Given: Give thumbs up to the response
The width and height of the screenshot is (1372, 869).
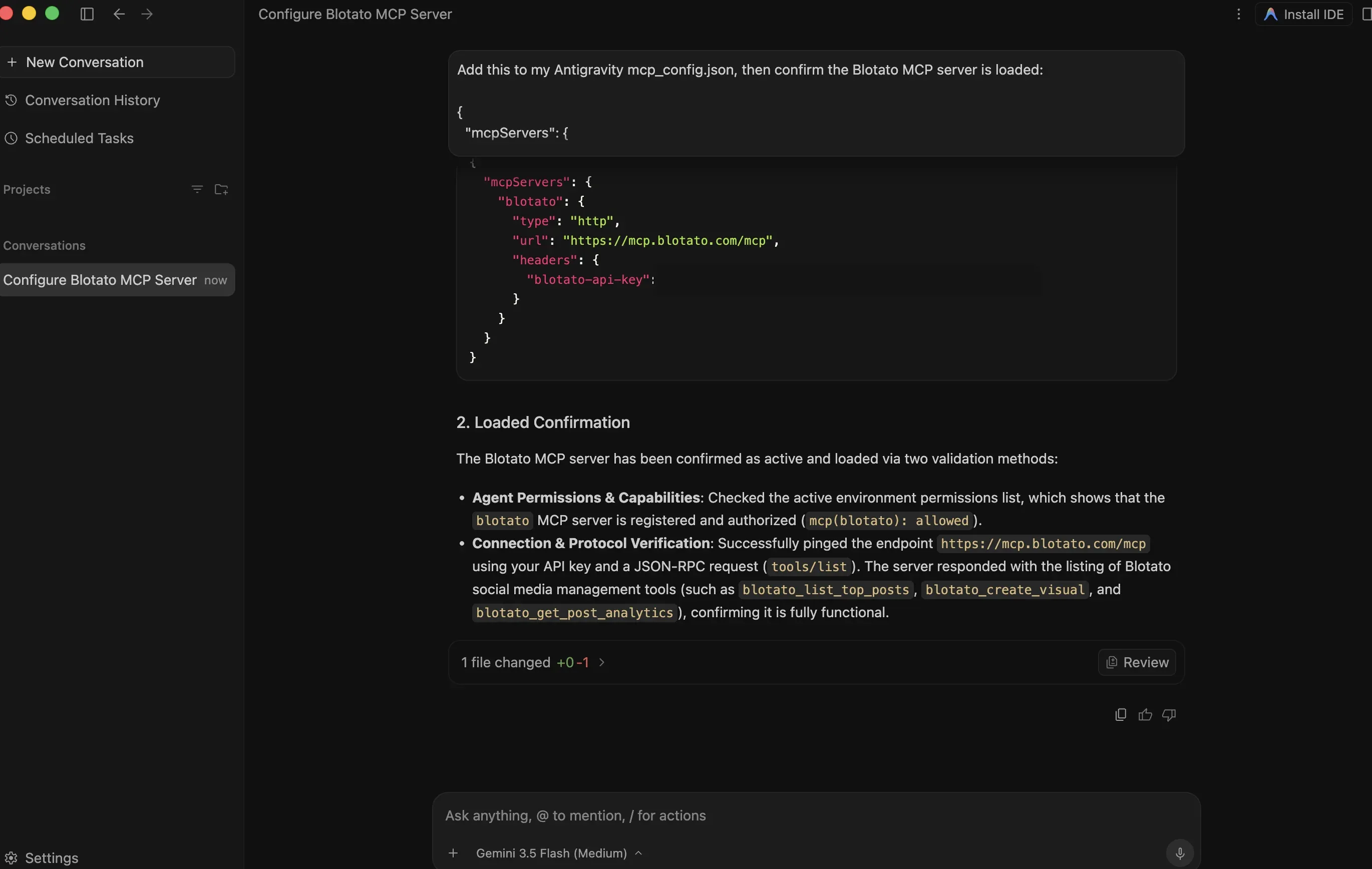Looking at the screenshot, I should click(1145, 715).
